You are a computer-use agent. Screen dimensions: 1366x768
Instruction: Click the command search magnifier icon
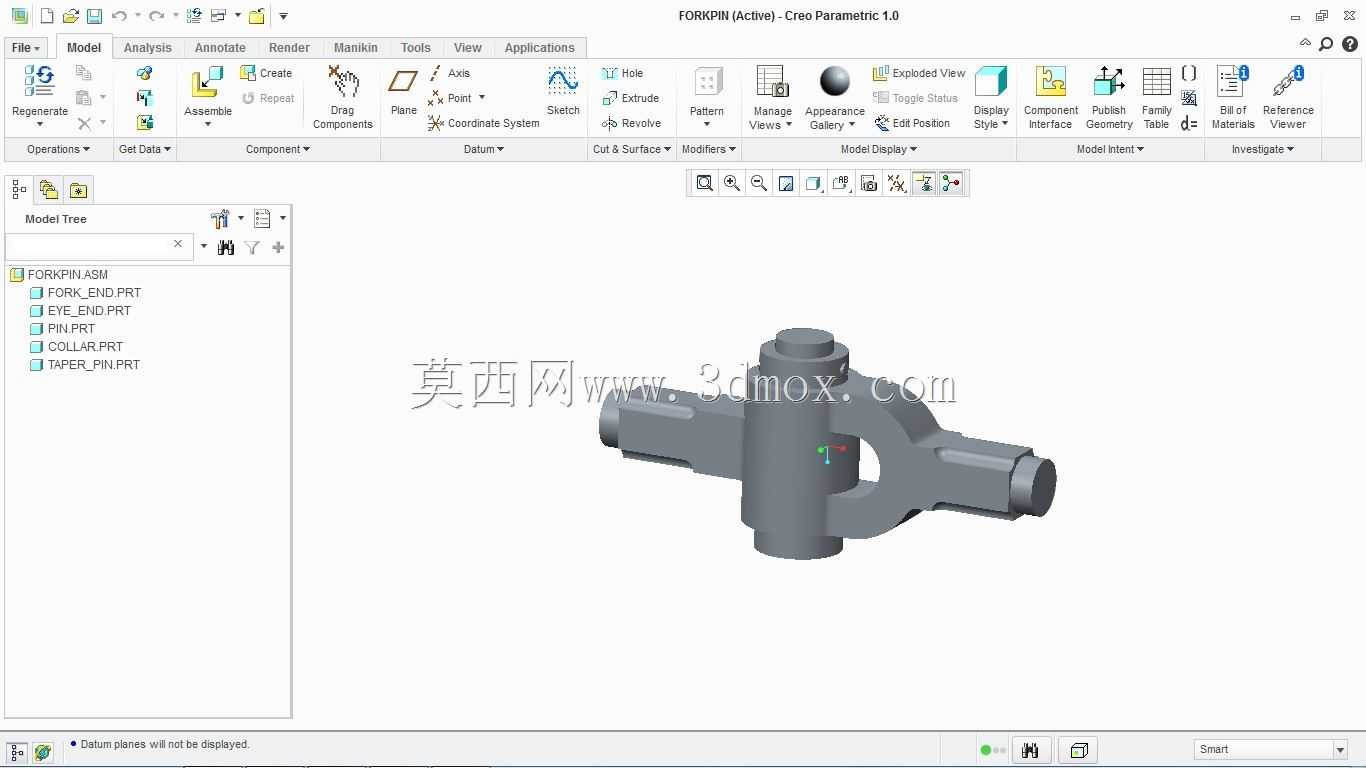[x=1326, y=44]
